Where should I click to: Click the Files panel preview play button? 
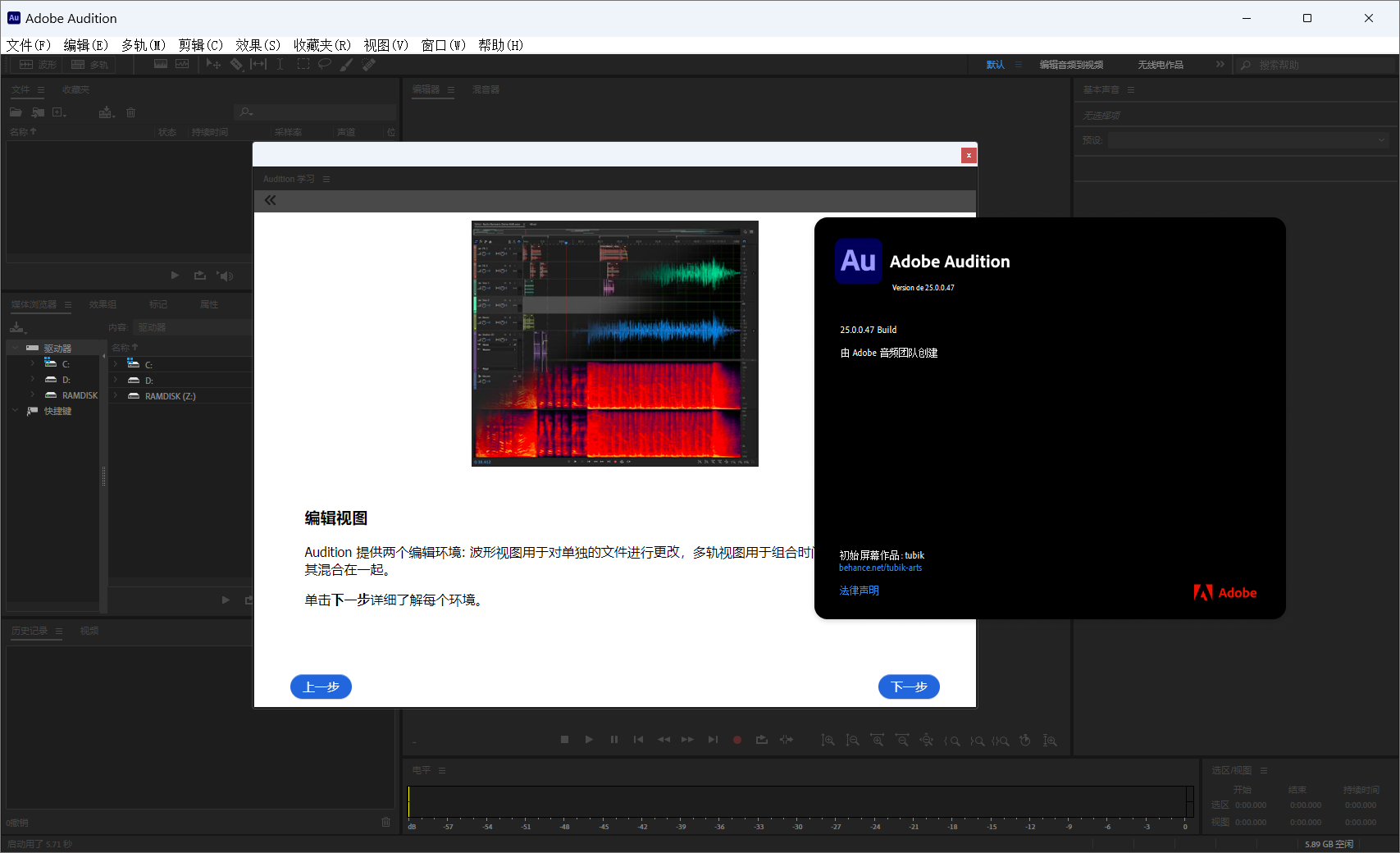click(175, 276)
